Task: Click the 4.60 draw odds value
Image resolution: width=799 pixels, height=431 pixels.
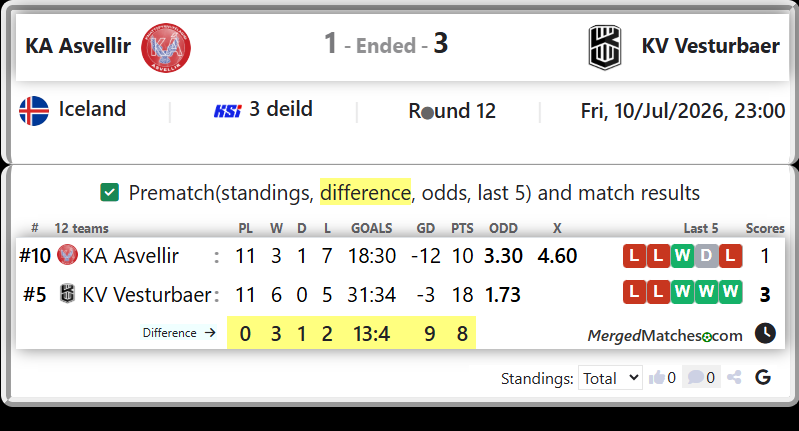Action: click(557, 256)
